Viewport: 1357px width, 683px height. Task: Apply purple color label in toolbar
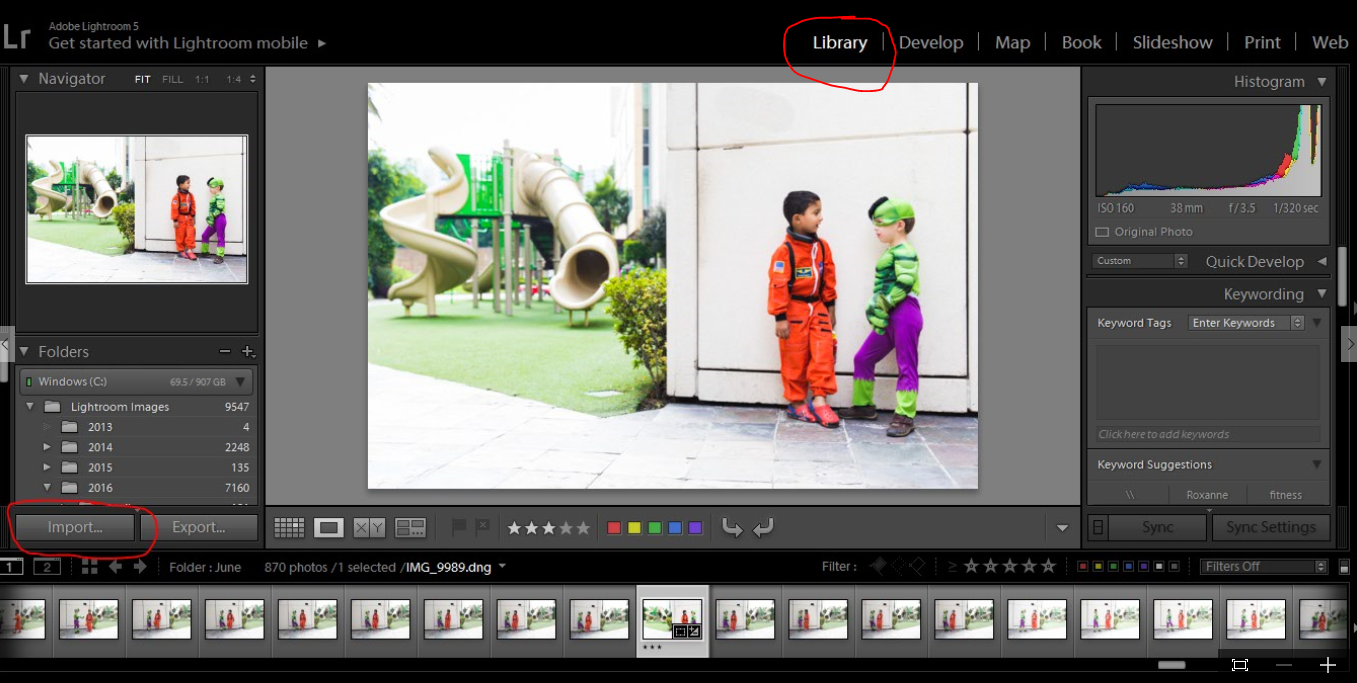[x=695, y=528]
